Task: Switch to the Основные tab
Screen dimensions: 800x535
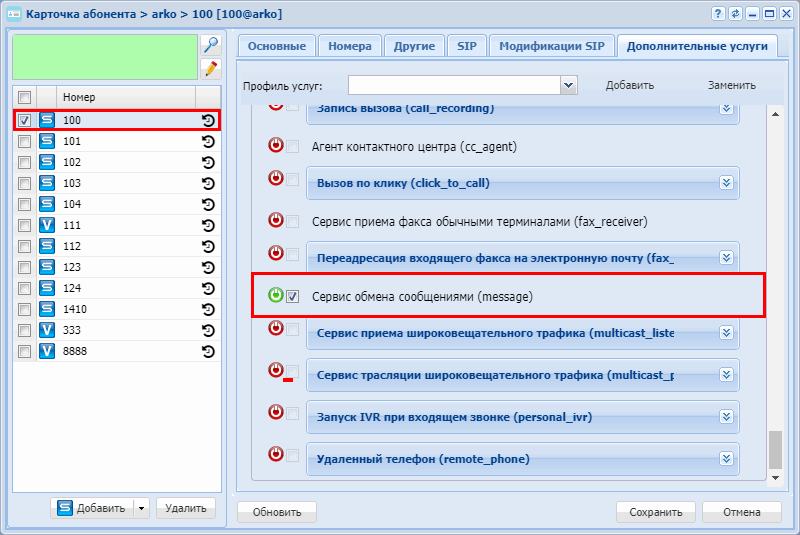Action: pyautogui.click(x=277, y=46)
